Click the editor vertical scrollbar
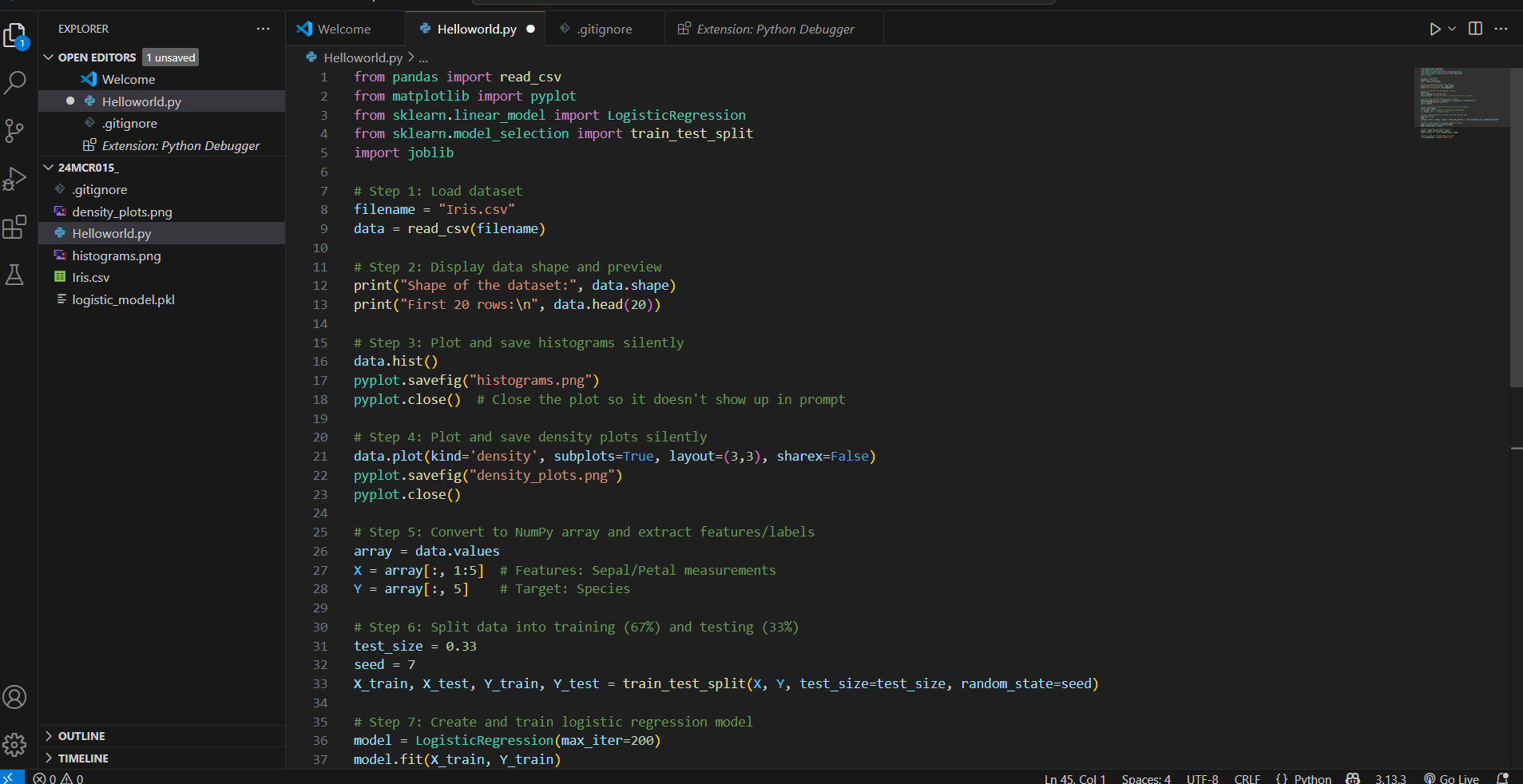 click(1517, 228)
